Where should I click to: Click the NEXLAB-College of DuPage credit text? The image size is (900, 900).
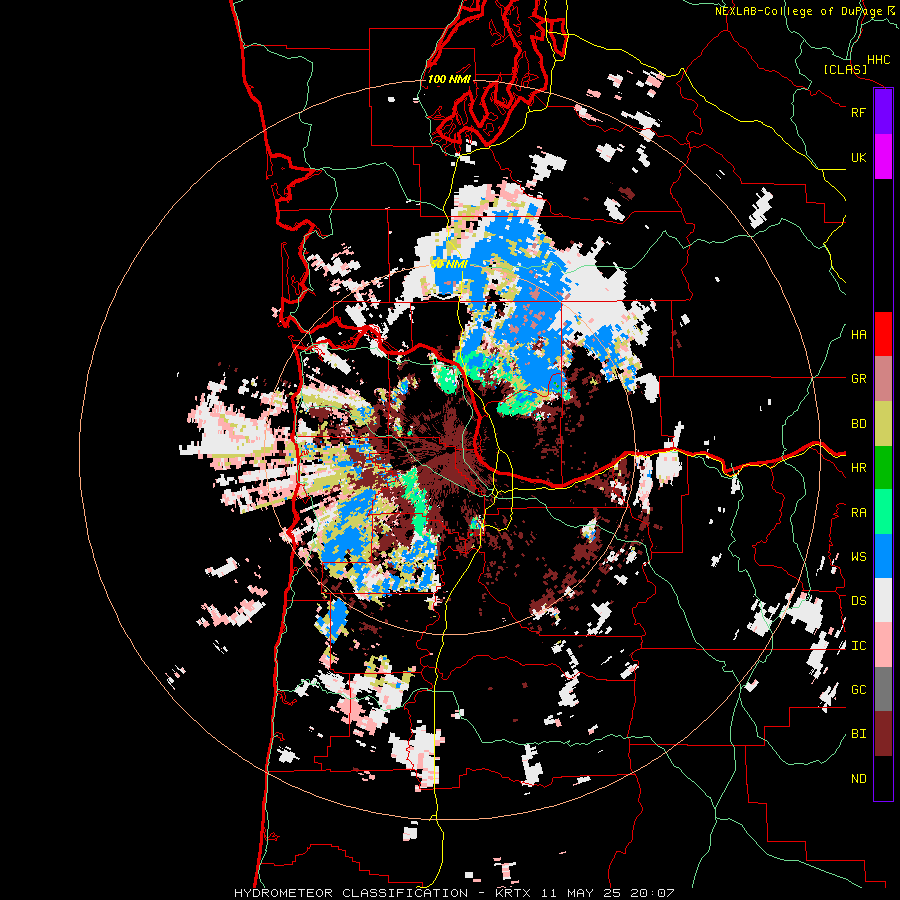[798, 11]
